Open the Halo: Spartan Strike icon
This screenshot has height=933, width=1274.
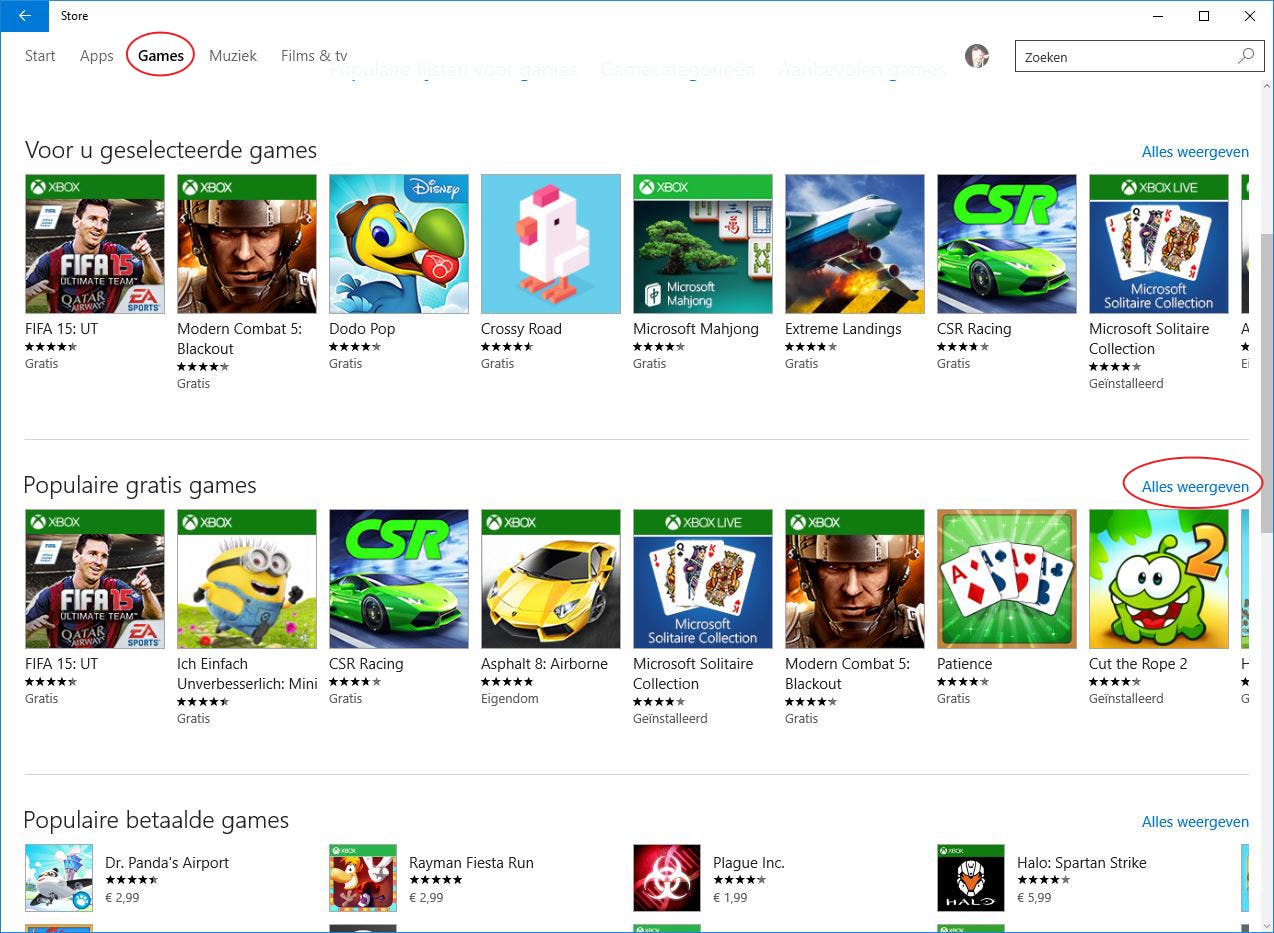tap(971, 878)
